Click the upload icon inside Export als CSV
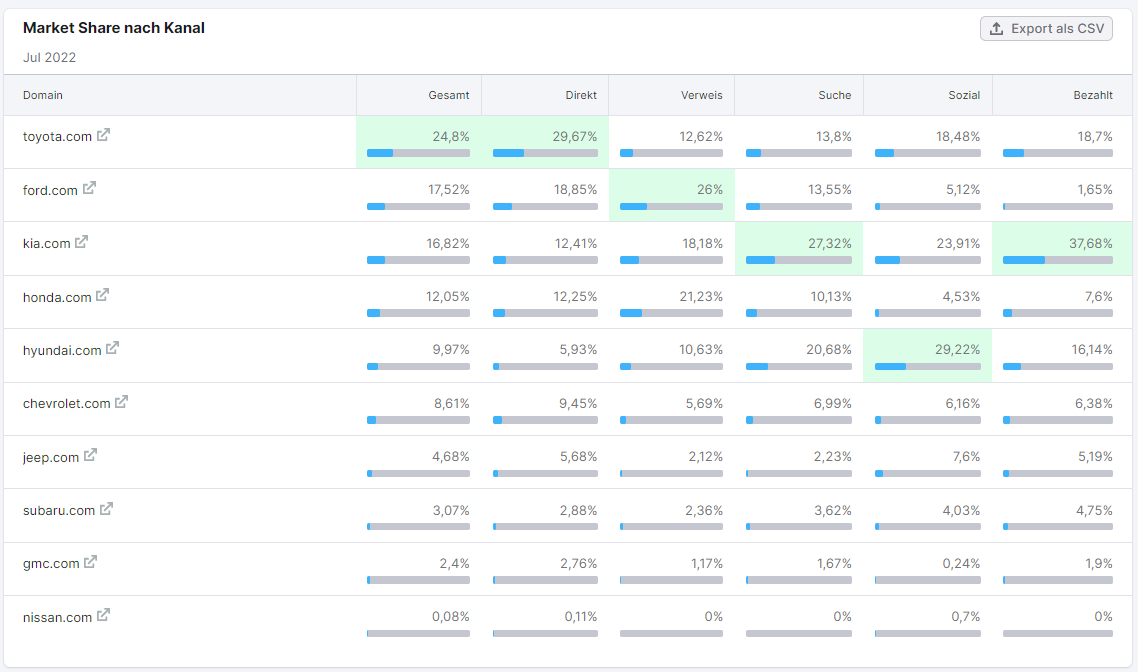 point(996,28)
